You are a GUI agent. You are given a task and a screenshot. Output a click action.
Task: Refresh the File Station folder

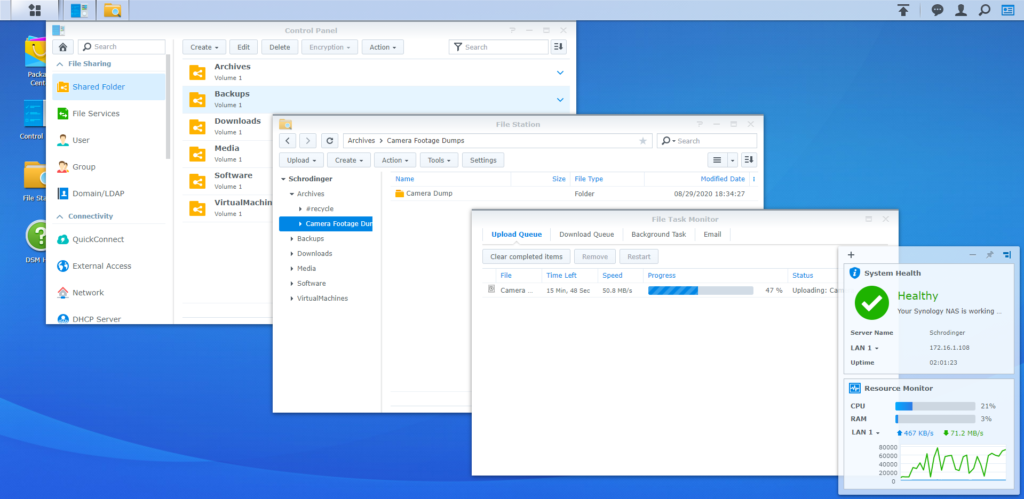click(x=330, y=140)
